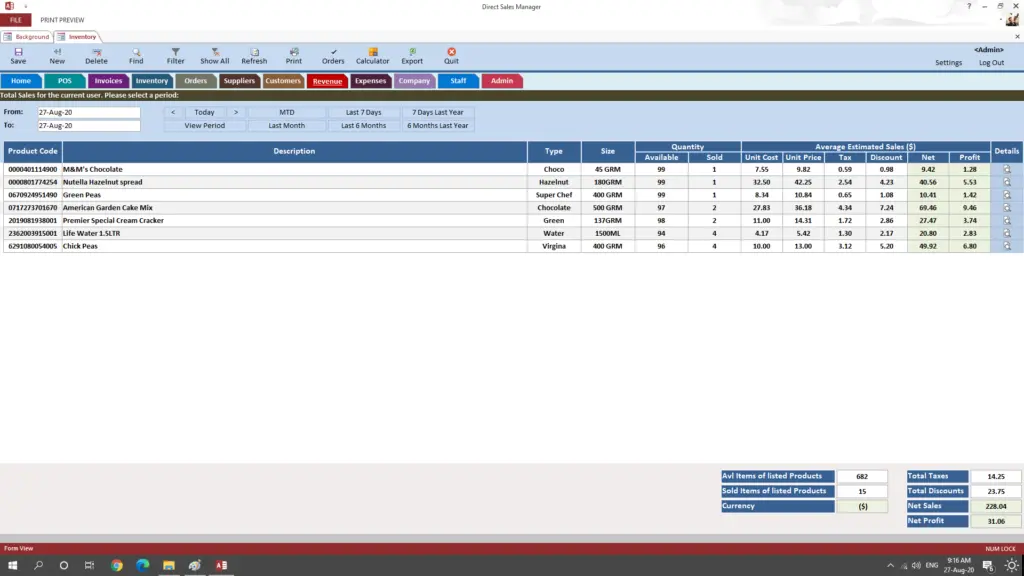Open the Calculator from the toolbar
Image resolution: width=1024 pixels, height=576 pixels.
coord(372,54)
